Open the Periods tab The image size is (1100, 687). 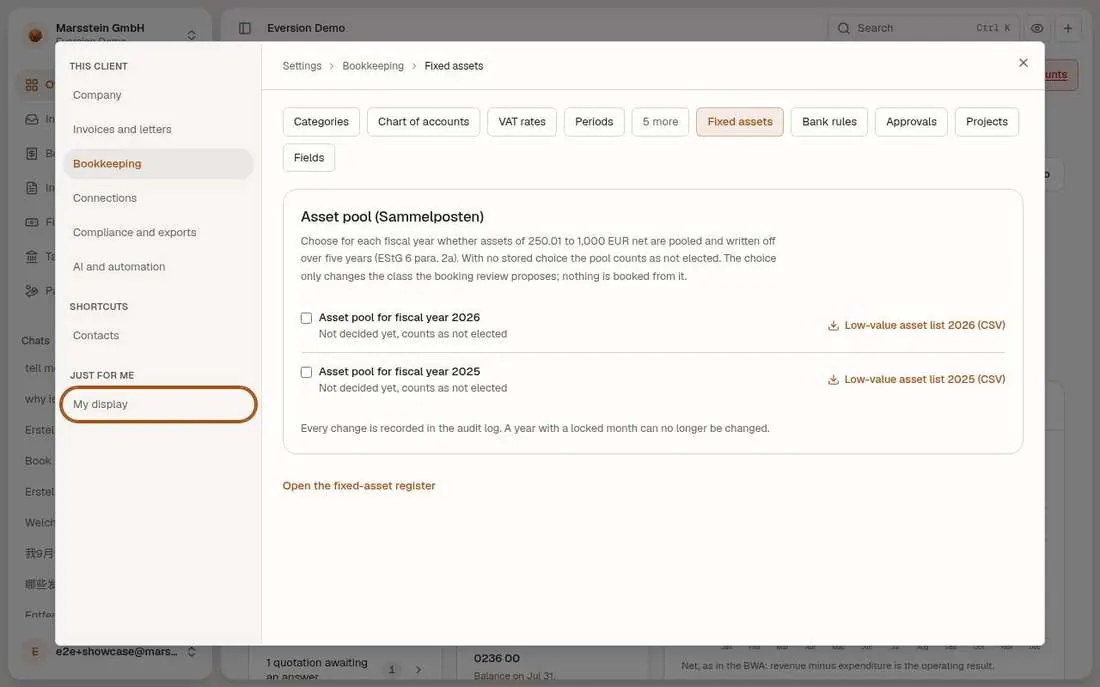click(594, 121)
